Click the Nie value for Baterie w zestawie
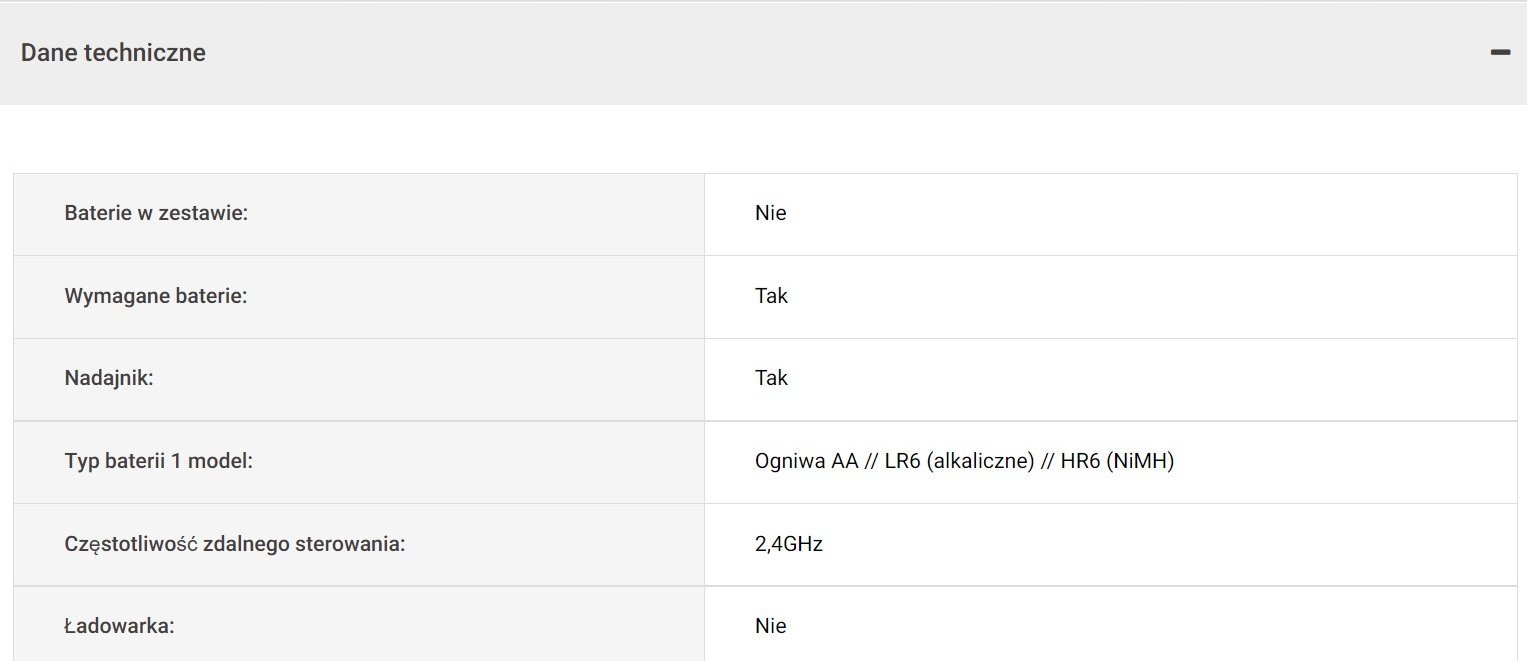 (771, 213)
